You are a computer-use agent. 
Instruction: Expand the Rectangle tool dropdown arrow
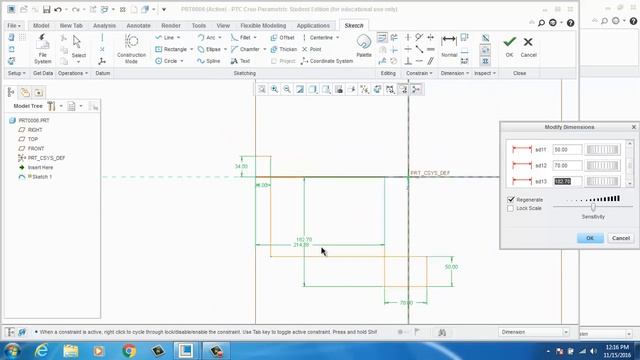pyautogui.click(x=191, y=49)
